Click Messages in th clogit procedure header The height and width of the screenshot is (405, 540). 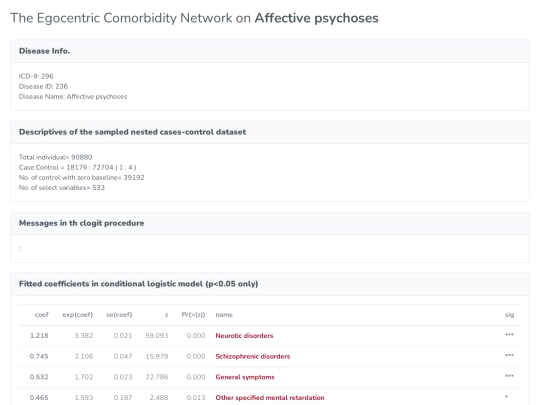pyautogui.click(x=270, y=223)
